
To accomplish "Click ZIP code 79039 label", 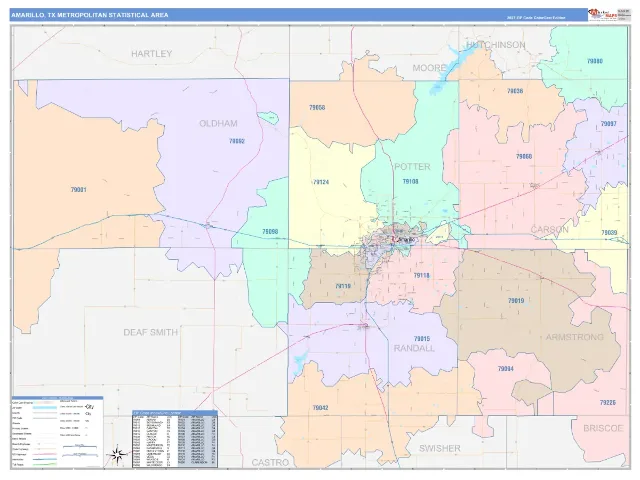I will pyautogui.click(x=609, y=233).
